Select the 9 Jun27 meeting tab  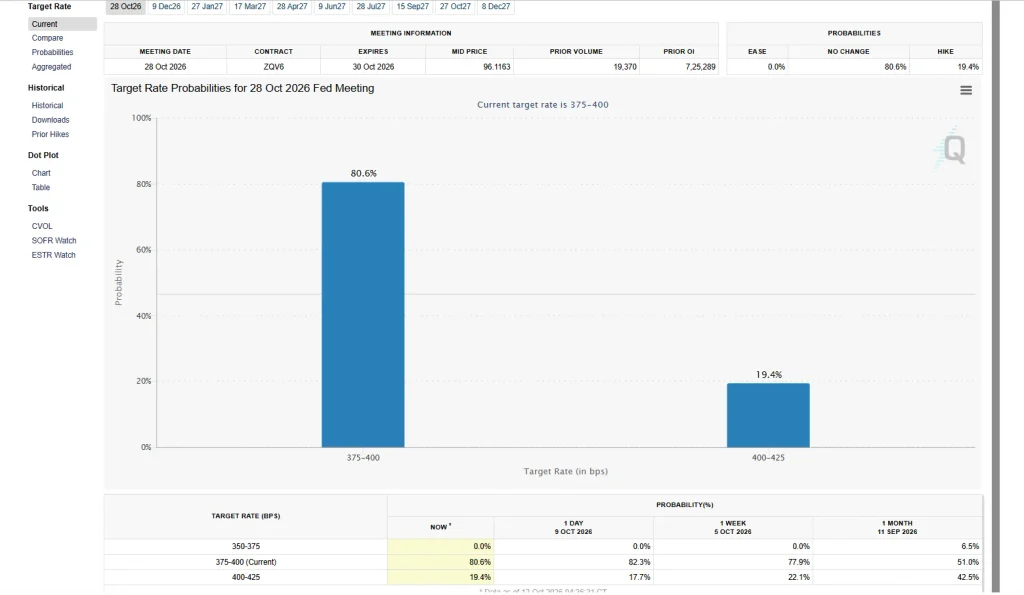click(x=332, y=7)
